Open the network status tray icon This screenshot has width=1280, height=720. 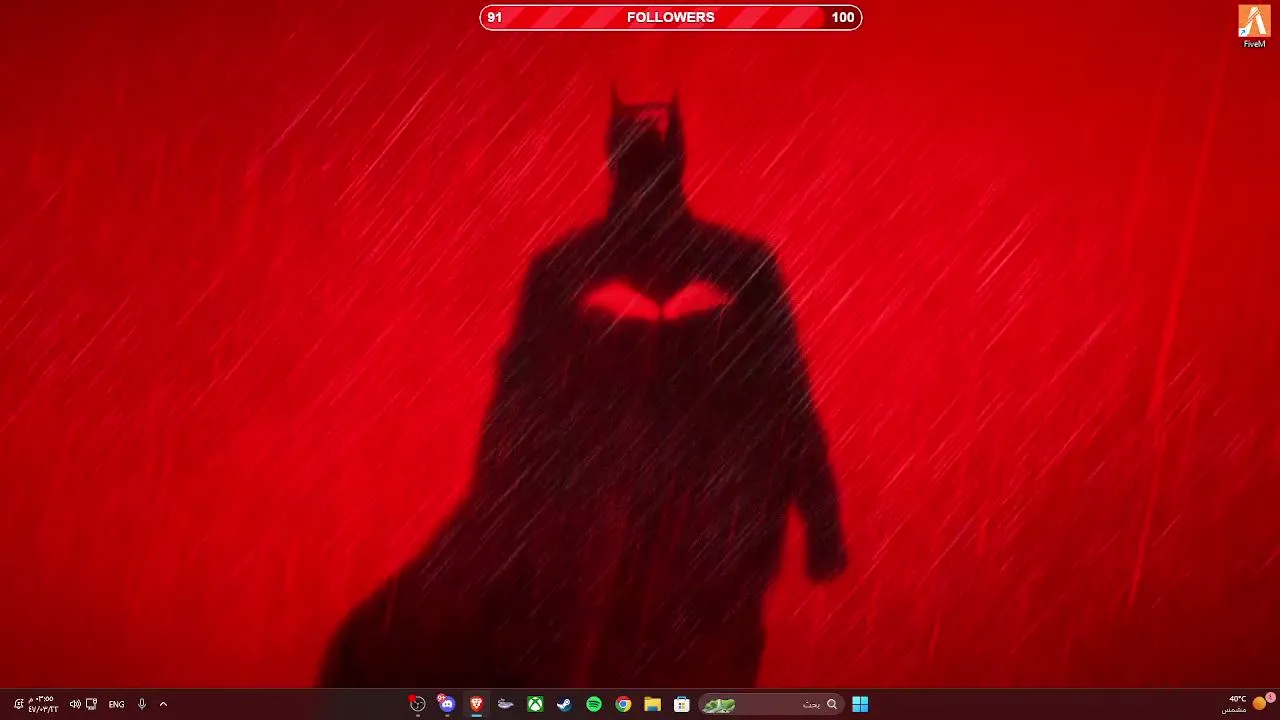coord(92,704)
